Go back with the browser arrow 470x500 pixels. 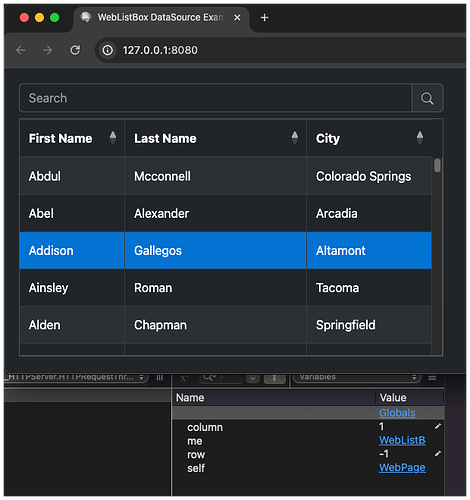coord(21,50)
